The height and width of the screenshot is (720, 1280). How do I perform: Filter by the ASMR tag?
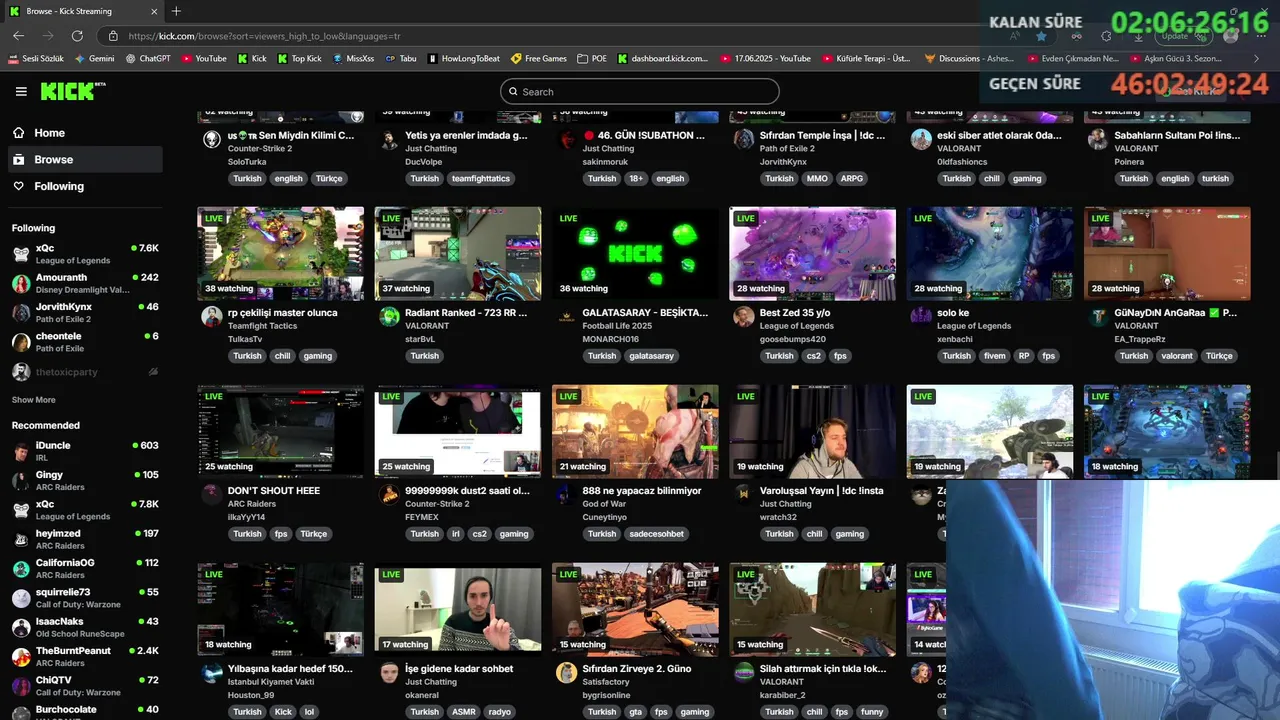tap(463, 712)
